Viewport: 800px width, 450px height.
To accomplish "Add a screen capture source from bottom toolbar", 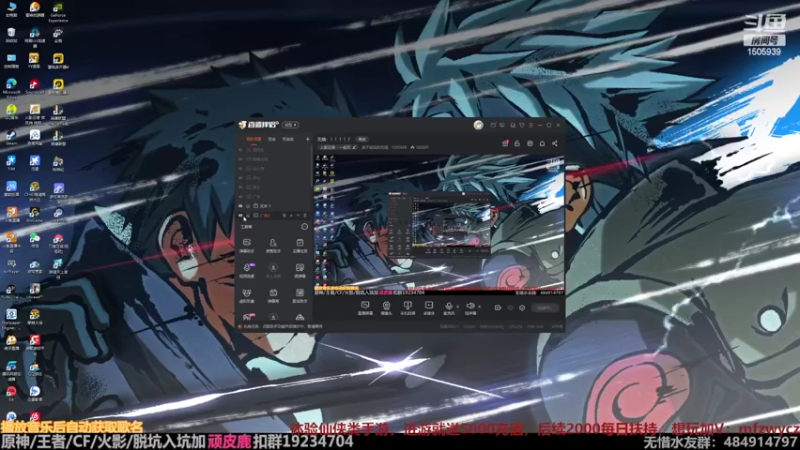I will tap(365, 308).
